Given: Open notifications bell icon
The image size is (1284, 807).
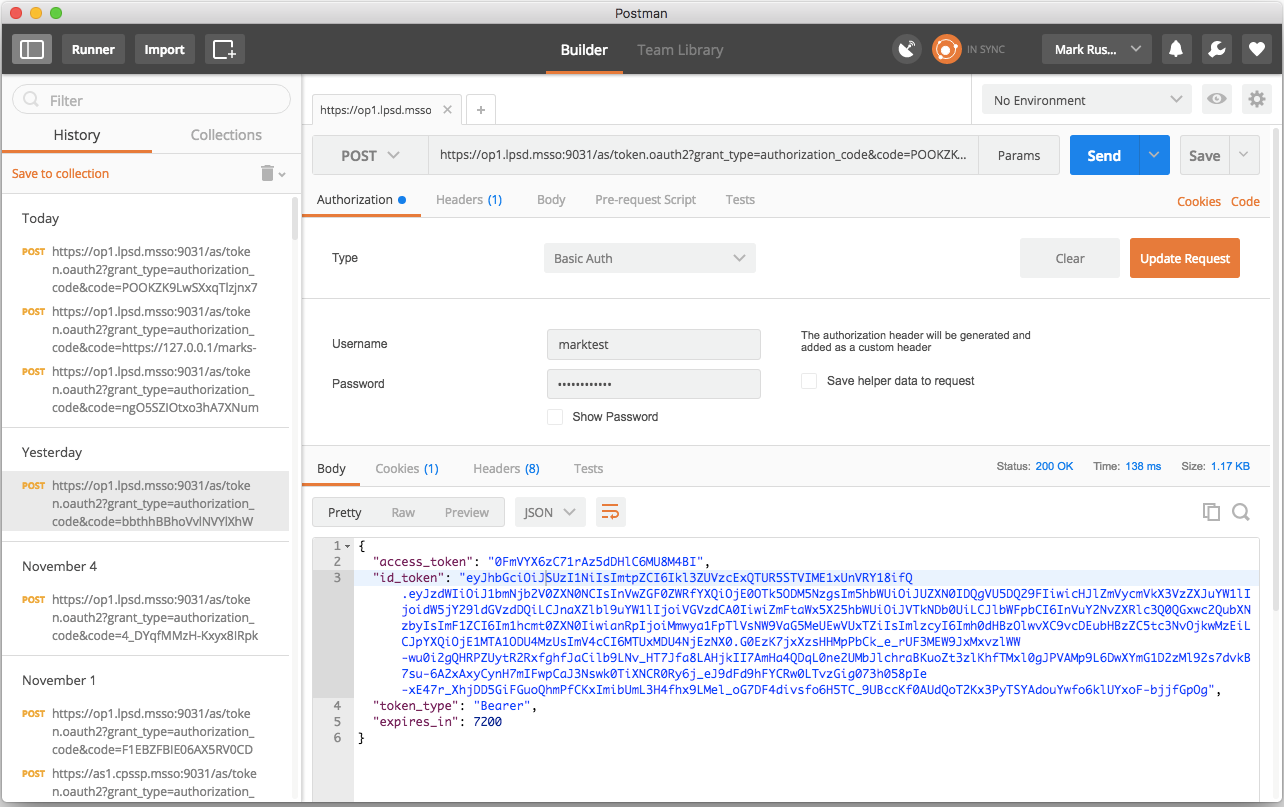Looking at the screenshot, I should coord(1176,49).
